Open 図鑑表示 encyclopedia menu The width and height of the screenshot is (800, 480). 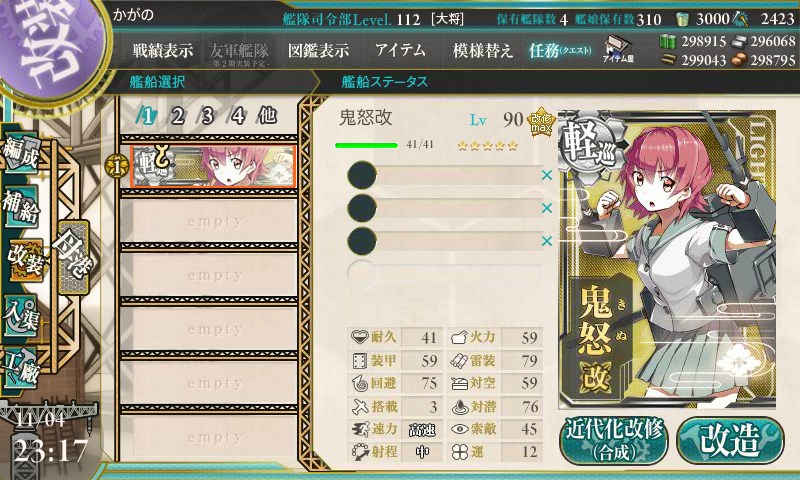point(318,50)
